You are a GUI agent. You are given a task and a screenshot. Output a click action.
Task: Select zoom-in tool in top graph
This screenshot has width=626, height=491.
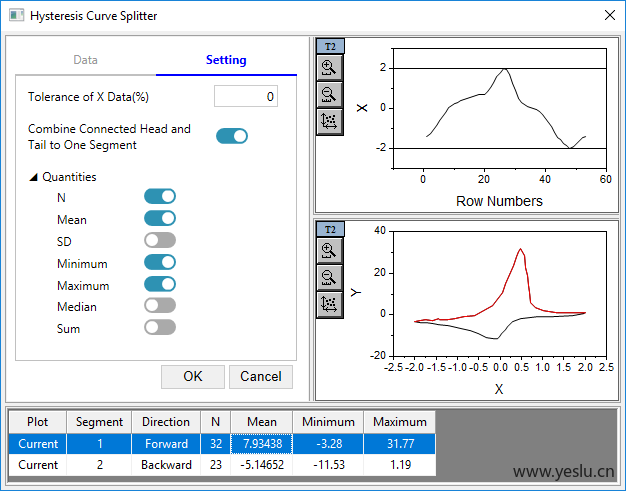329,67
